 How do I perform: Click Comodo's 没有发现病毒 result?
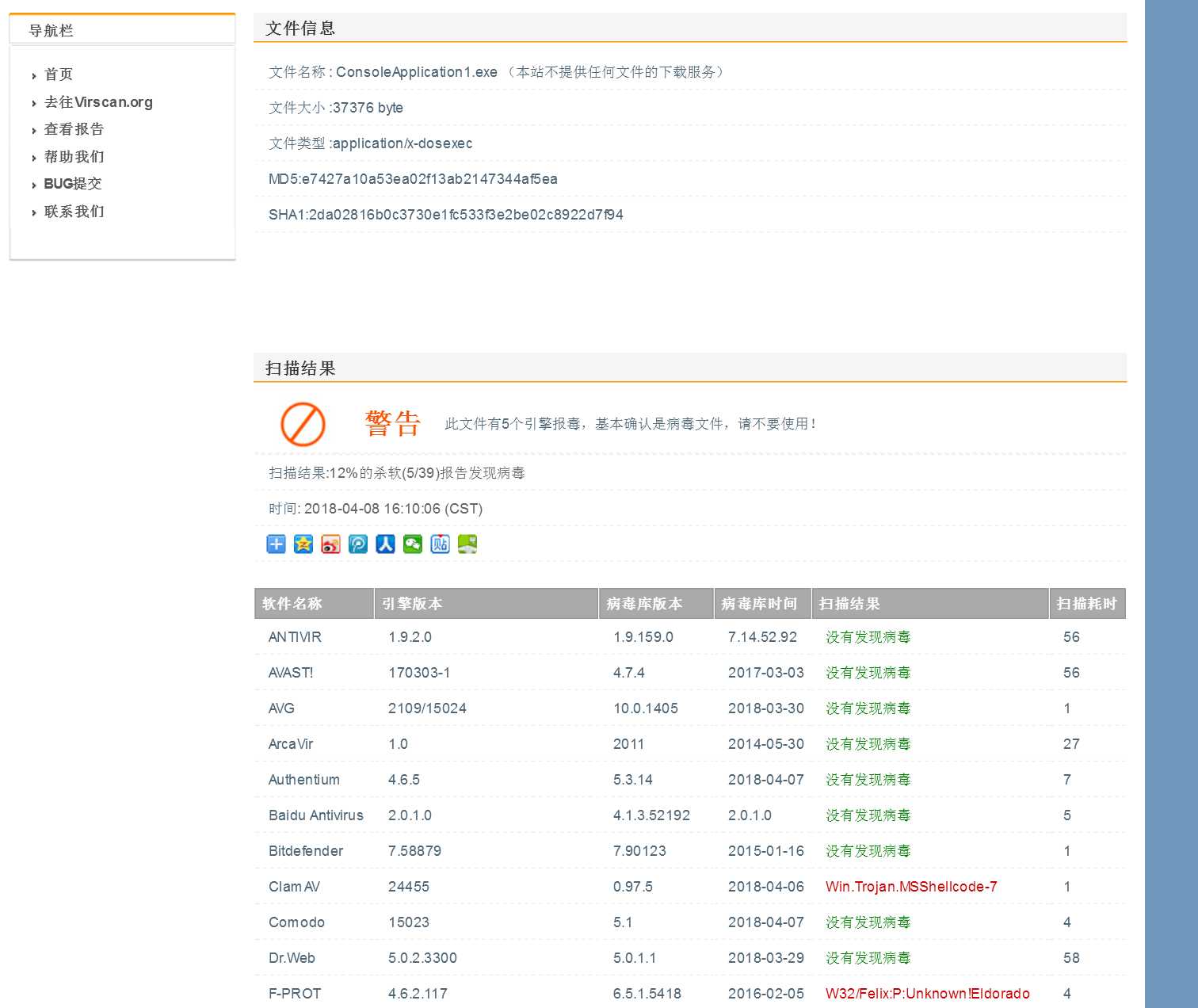[x=868, y=922]
